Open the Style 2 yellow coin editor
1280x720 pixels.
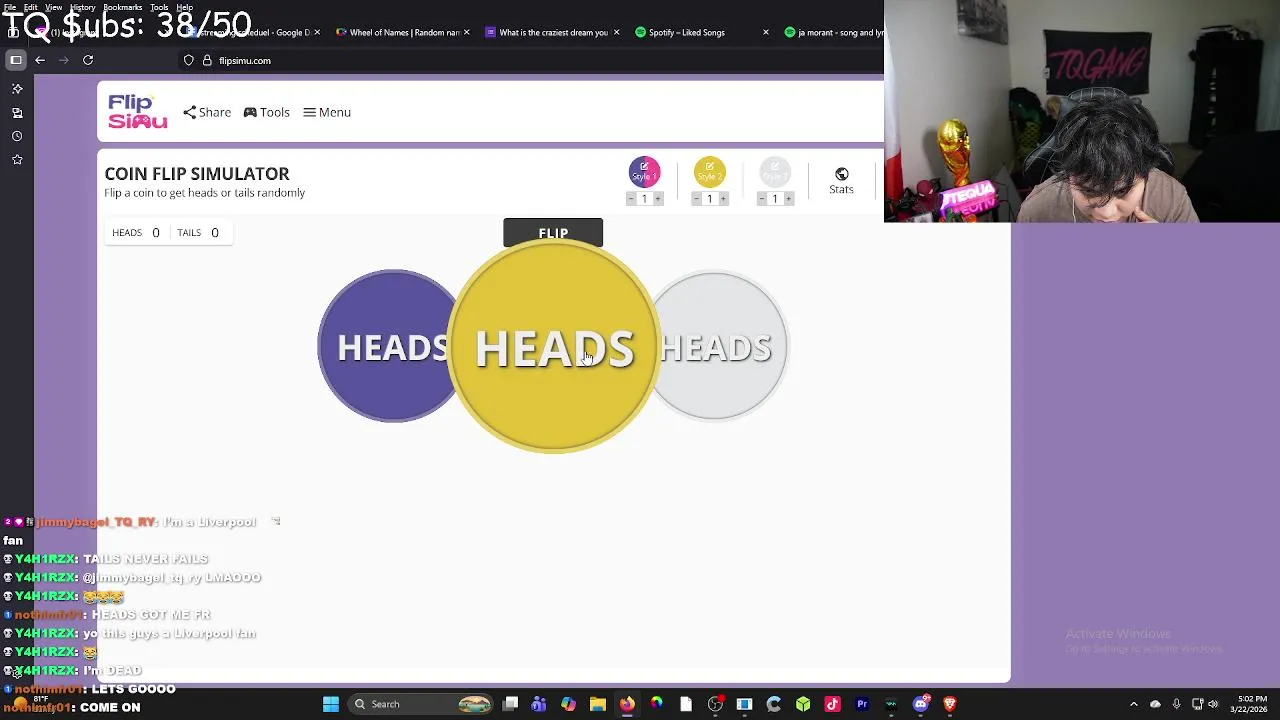[710, 172]
